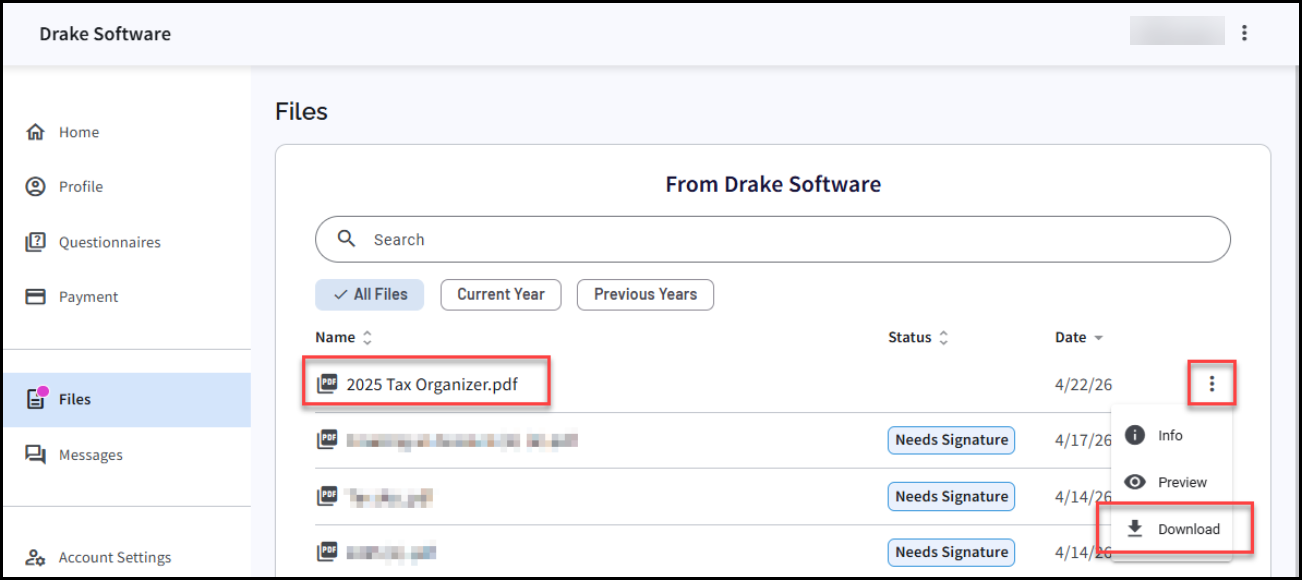Image resolution: width=1302 pixels, height=580 pixels.
Task: Click the Account Settings gear-person icon
Action: pyautogui.click(x=36, y=558)
